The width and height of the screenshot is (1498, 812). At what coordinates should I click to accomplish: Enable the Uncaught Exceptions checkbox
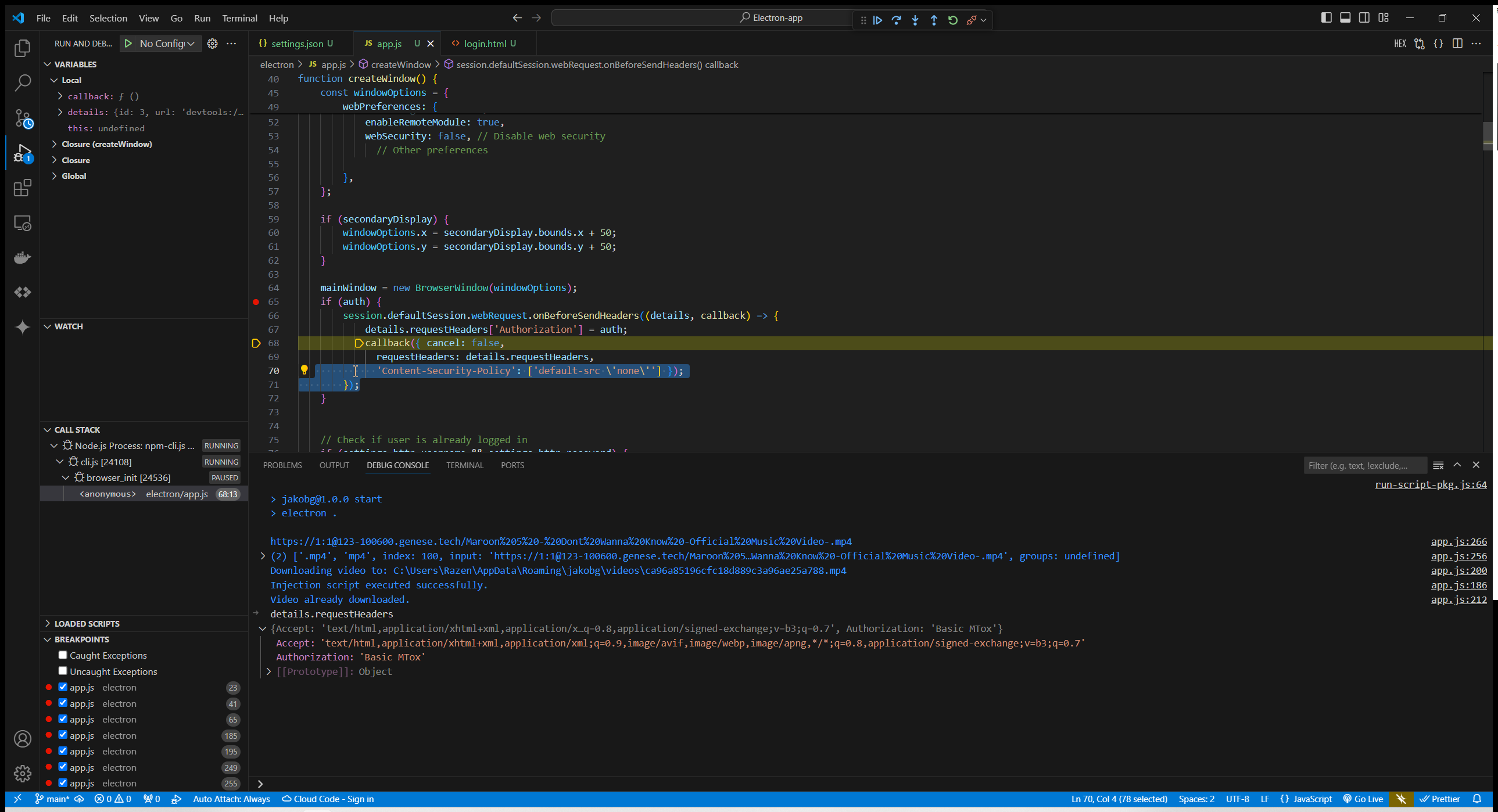[63, 671]
